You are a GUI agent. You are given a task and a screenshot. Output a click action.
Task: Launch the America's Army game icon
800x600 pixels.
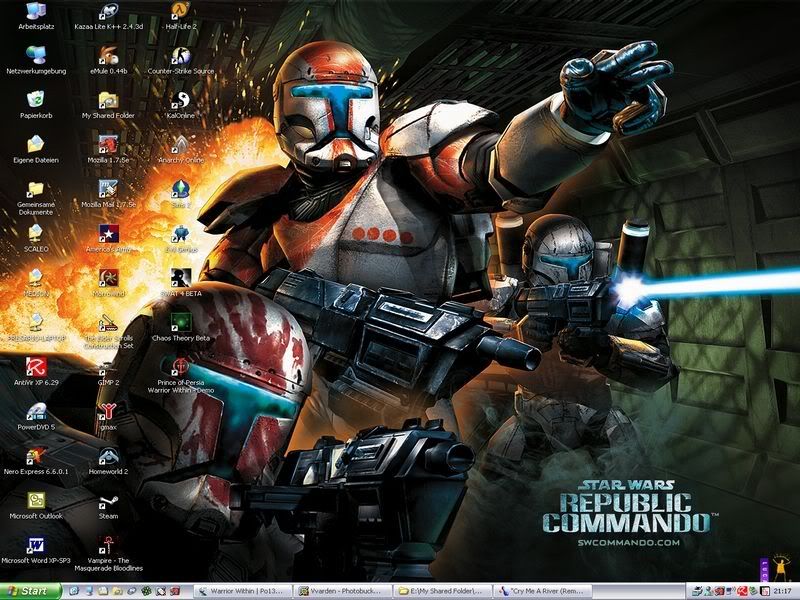[108, 238]
